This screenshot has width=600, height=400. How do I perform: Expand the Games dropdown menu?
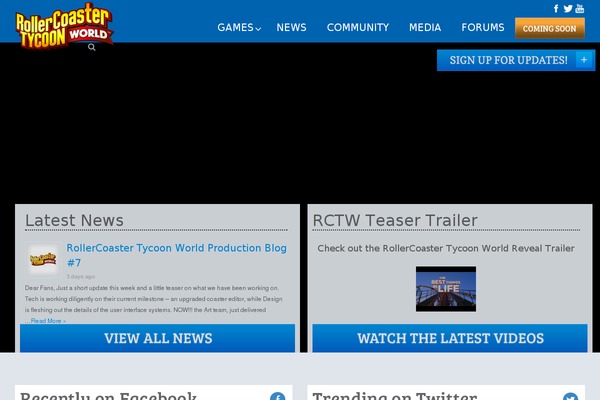point(239,28)
